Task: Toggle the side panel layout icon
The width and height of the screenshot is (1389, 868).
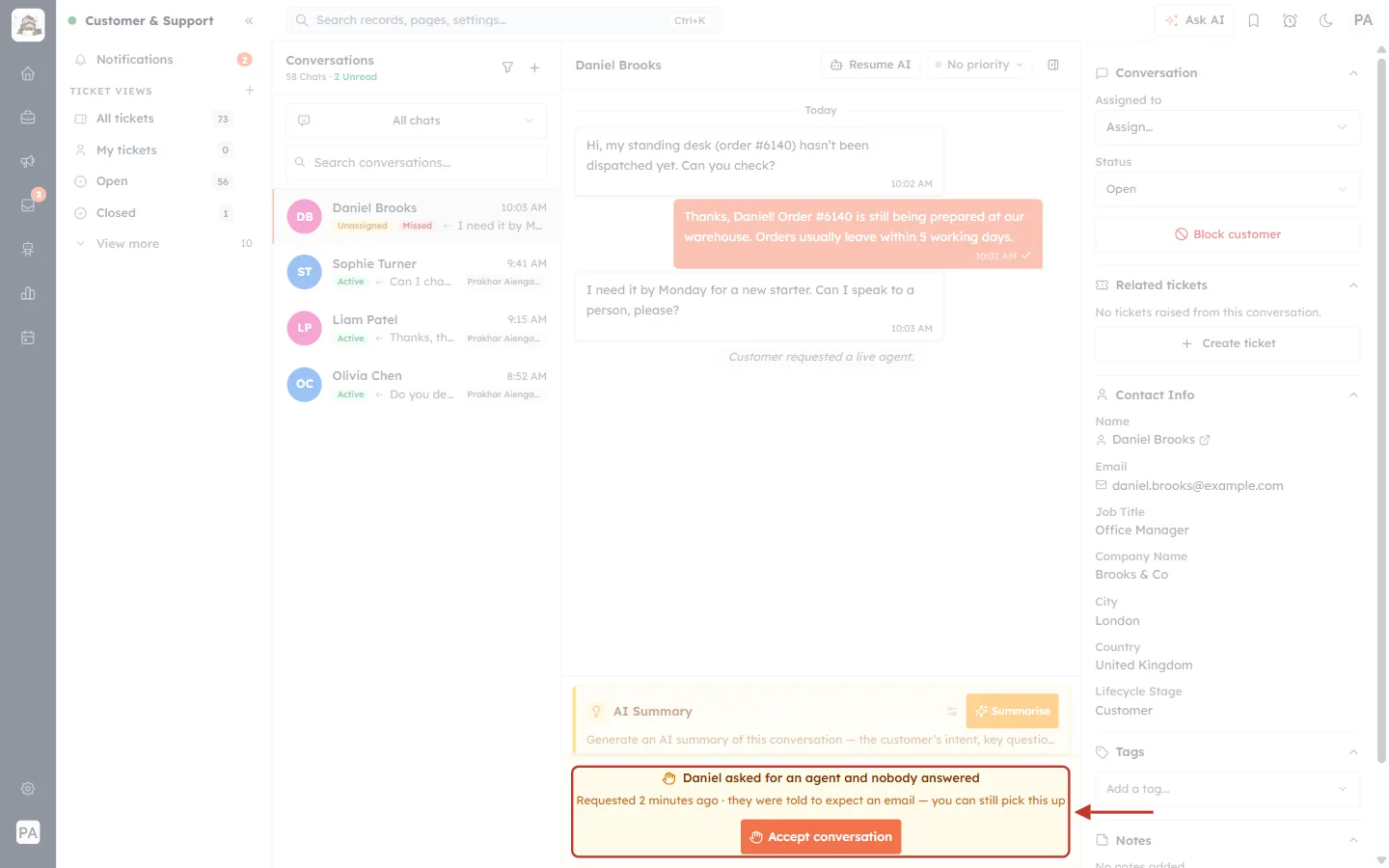Action: pyautogui.click(x=1053, y=65)
